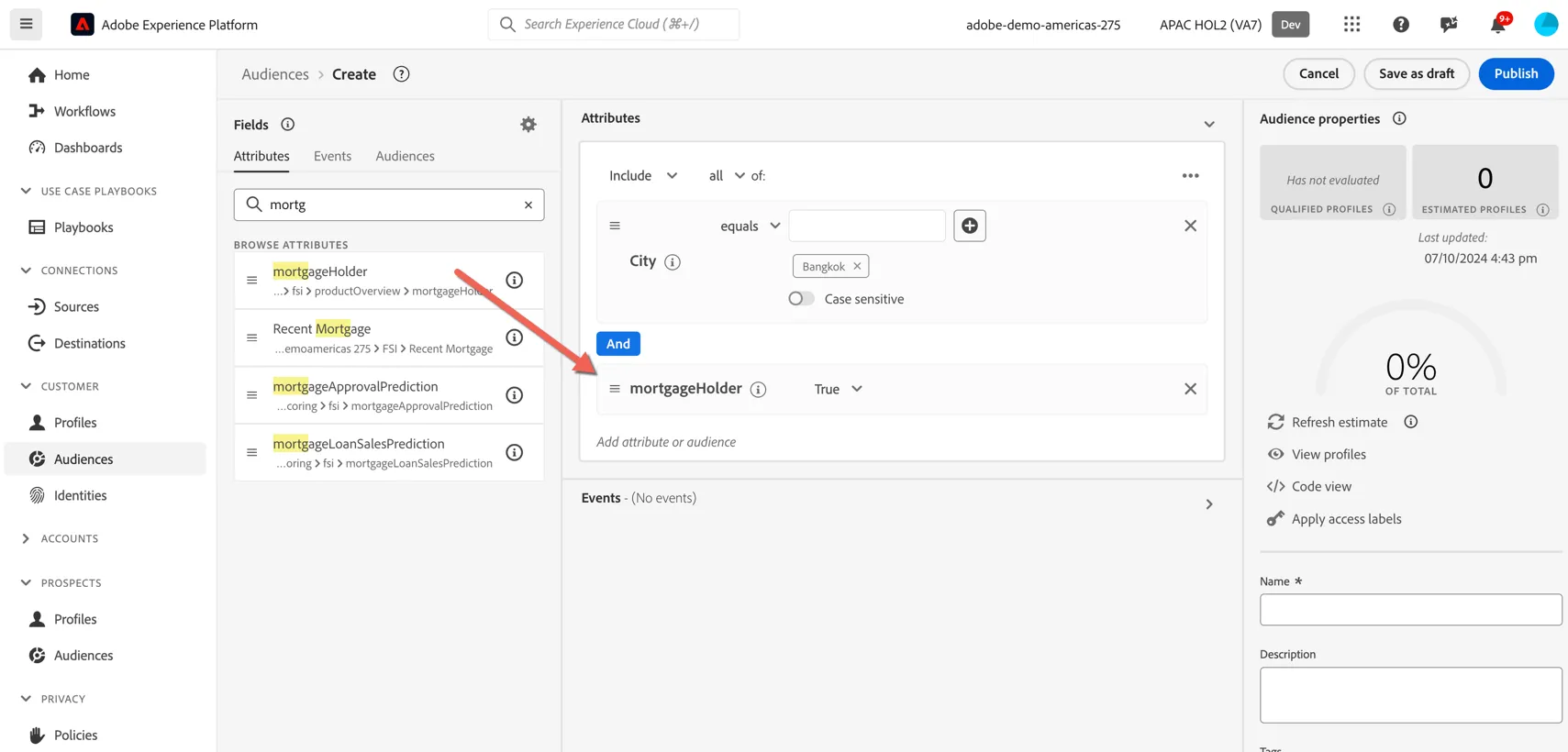Collapse the Attributes section
Screen dimensions: 1568x752
click(x=1209, y=124)
